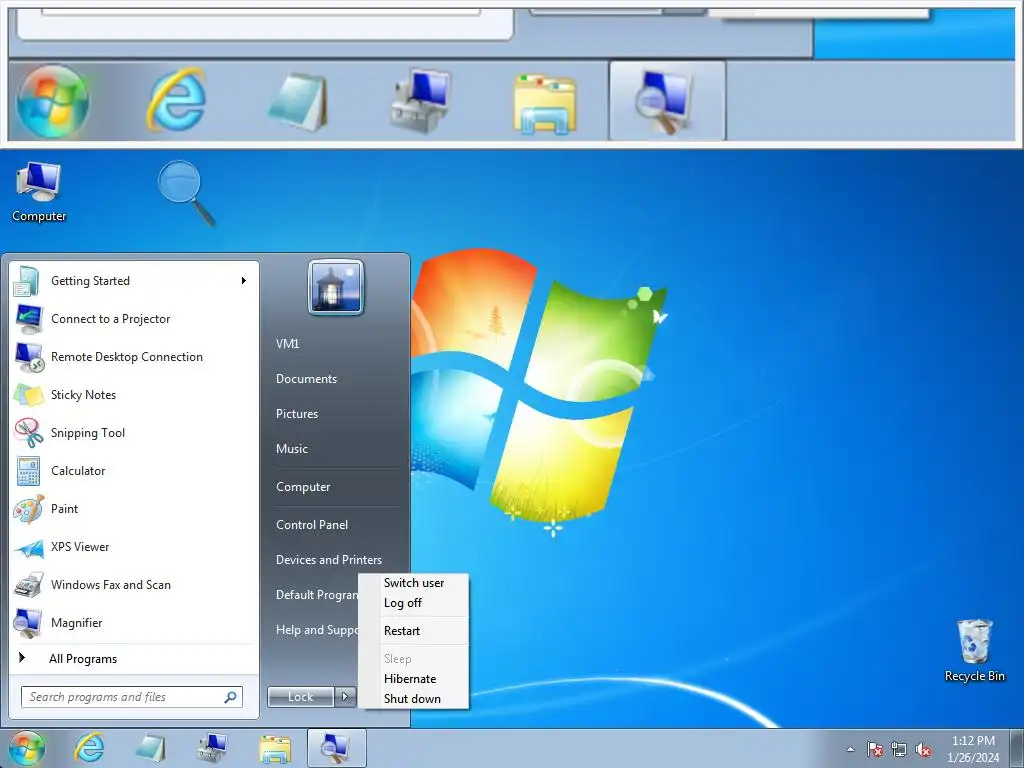
Task: Open Default Programs link
Action: tap(316, 595)
